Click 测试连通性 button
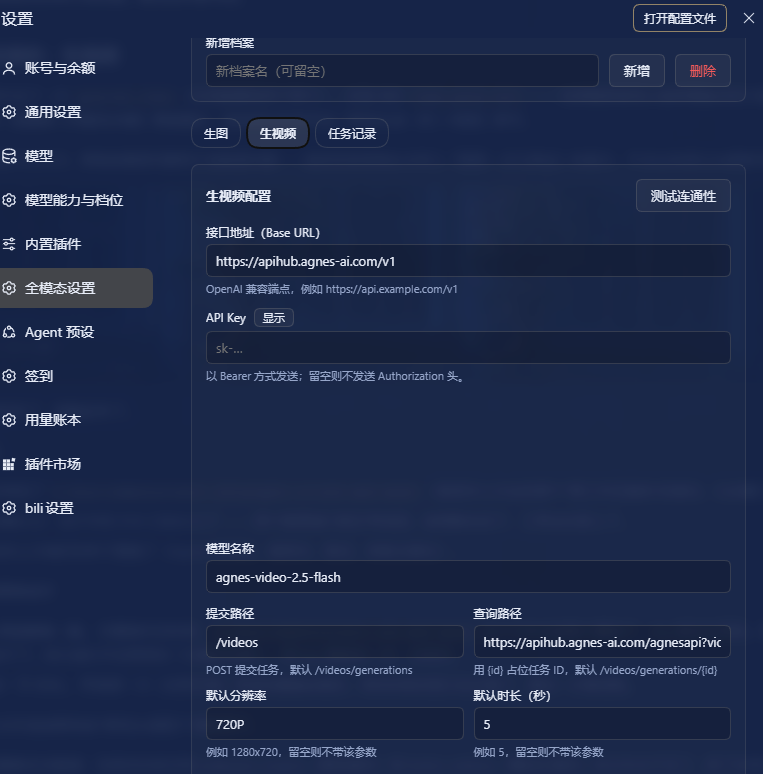Viewport: 763px width, 774px height. 683,196
